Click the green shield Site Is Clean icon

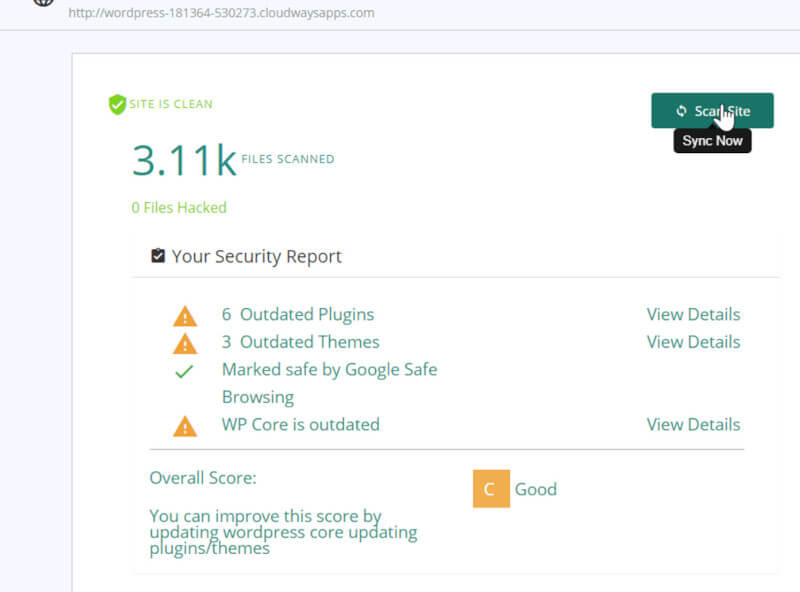click(117, 105)
